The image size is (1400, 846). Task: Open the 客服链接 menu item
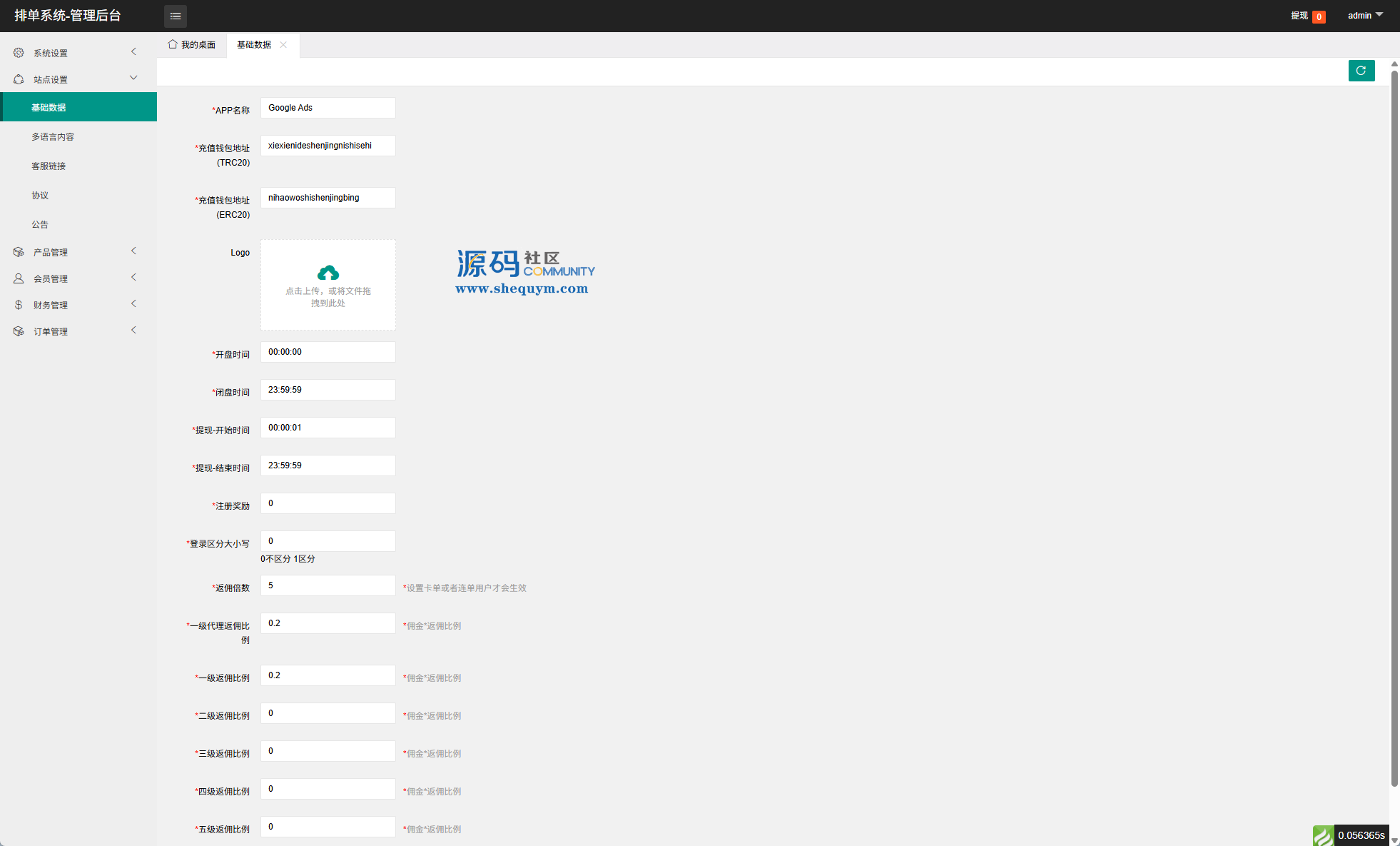[x=49, y=166]
